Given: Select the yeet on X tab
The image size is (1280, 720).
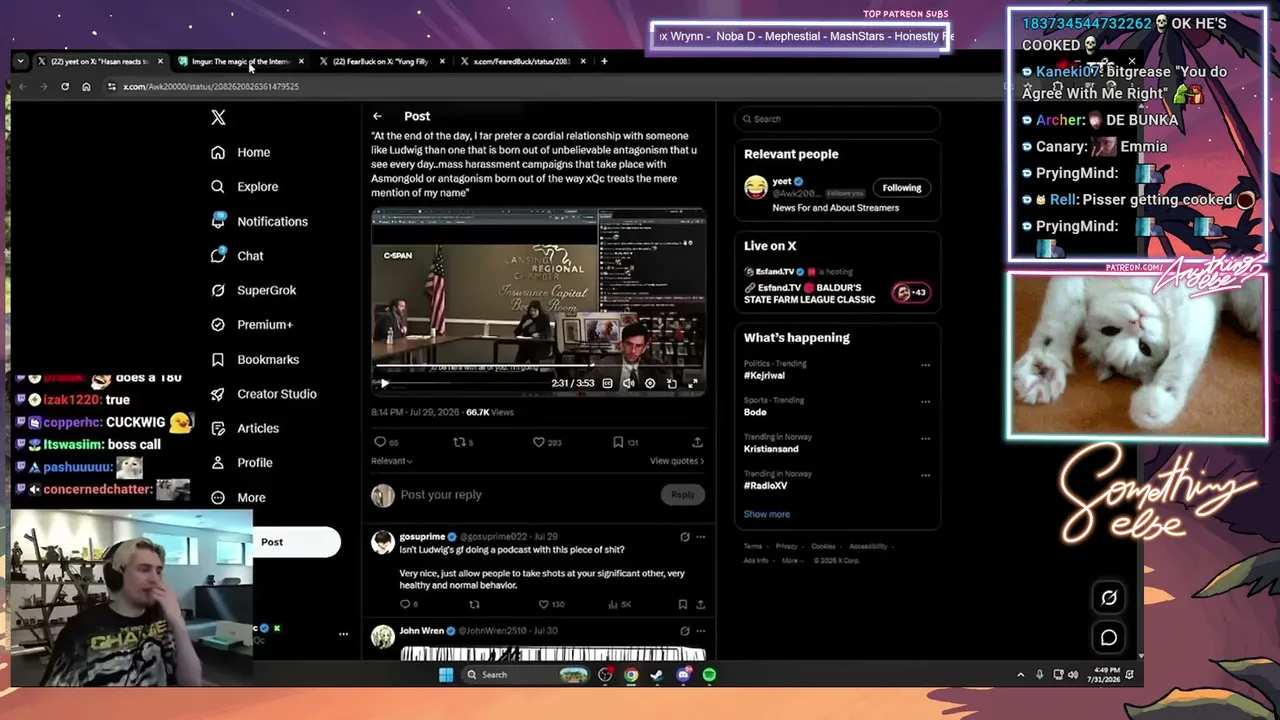Looking at the screenshot, I should coord(99,61).
